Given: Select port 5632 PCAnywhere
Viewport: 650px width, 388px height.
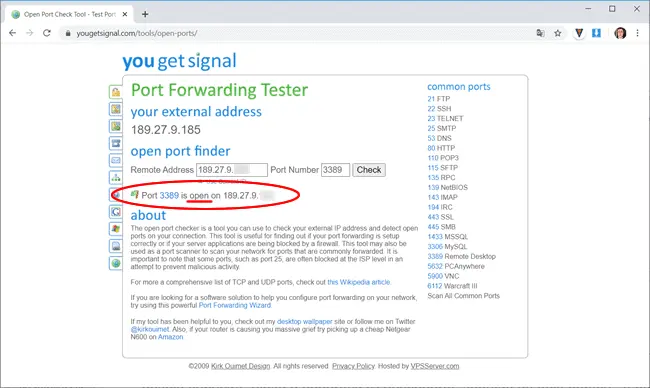Looking at the screenshot, I should pos(456,266).
